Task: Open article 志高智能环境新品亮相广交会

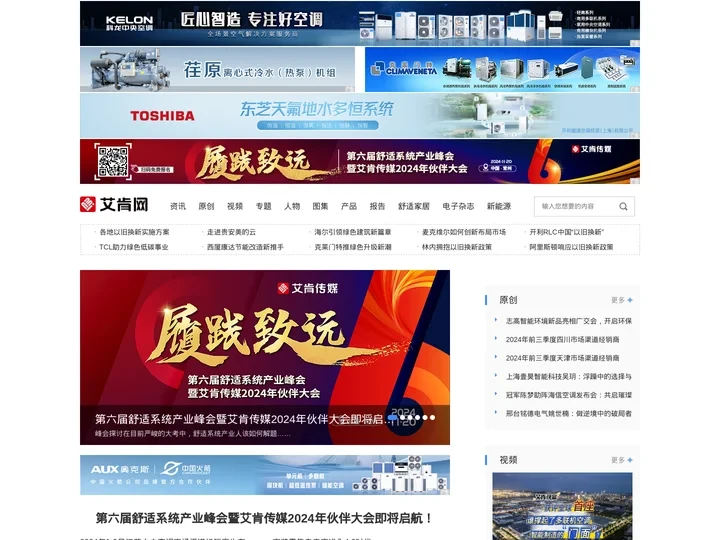Action: pos(568,321)
